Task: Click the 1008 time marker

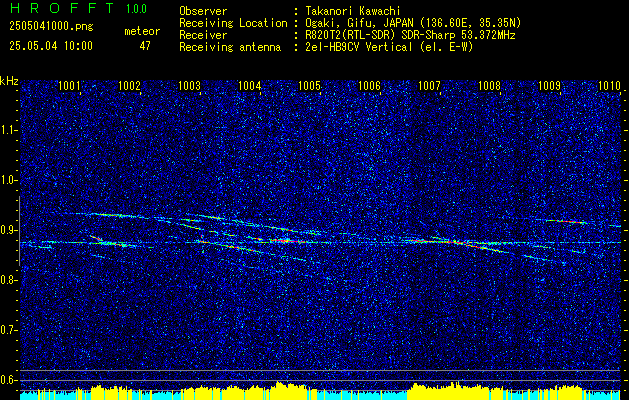Action: point(489,86)
